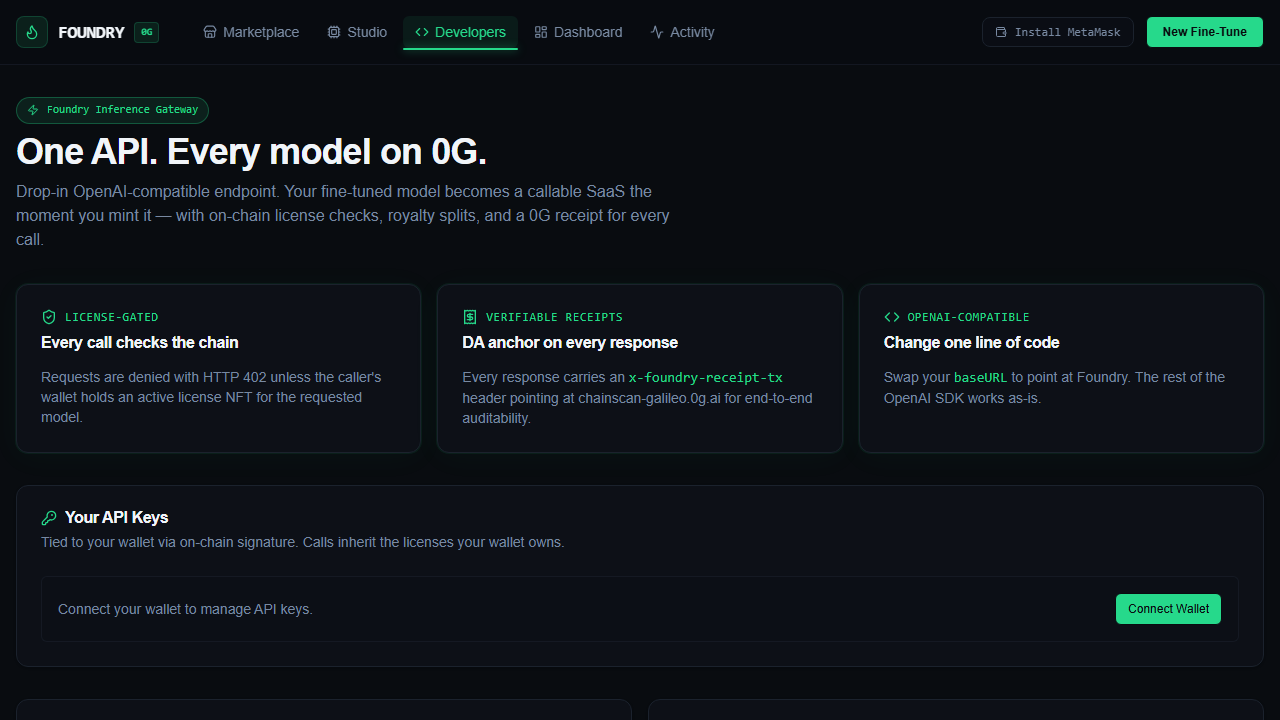Click the 'Requests are denied with HTTP 402' description
1280x720 pixels.
[x=211, y=397]
